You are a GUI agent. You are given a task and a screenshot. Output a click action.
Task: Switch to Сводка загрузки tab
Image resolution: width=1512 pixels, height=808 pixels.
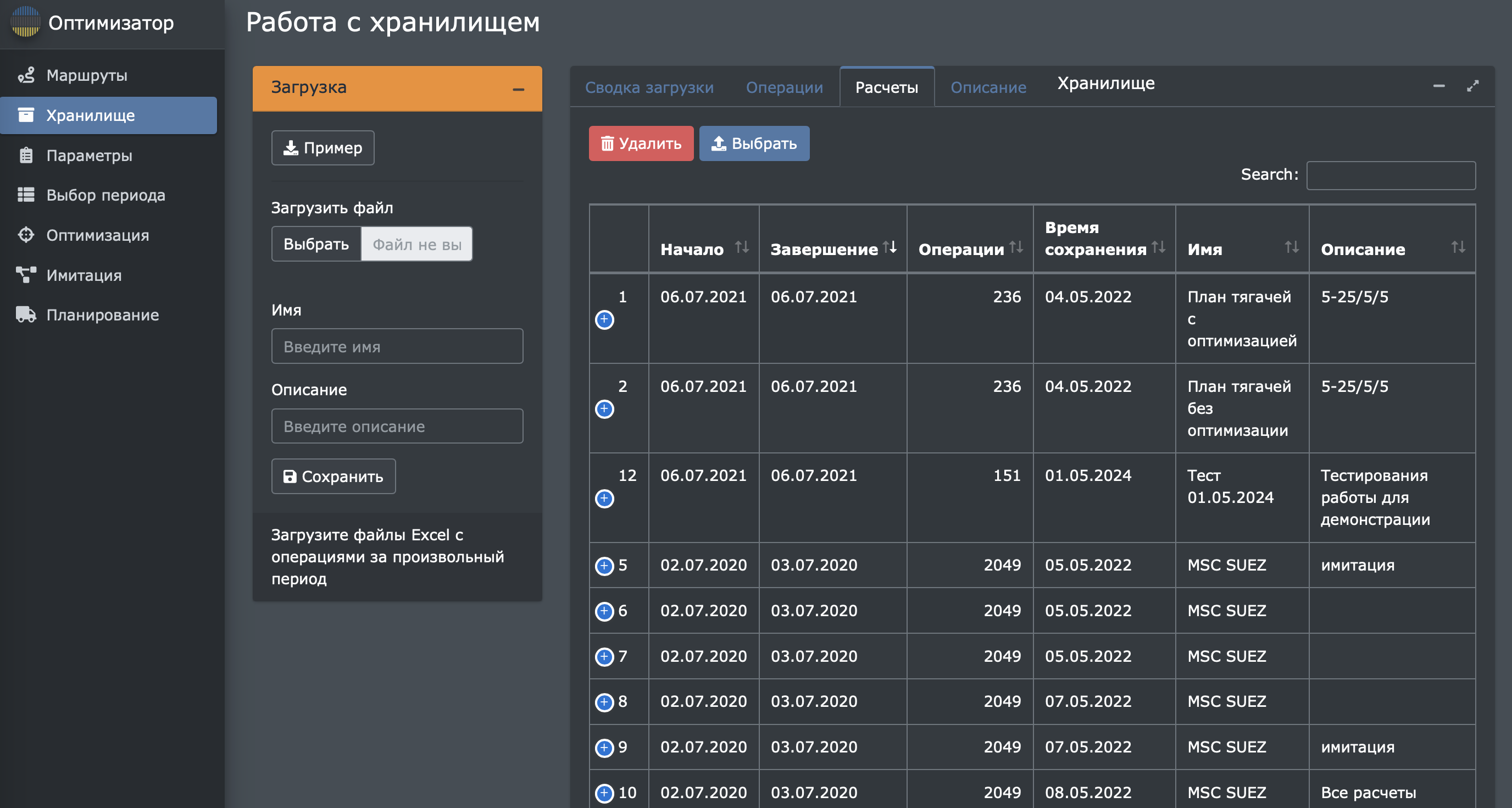pyautogui.click(x=649, y=87)
